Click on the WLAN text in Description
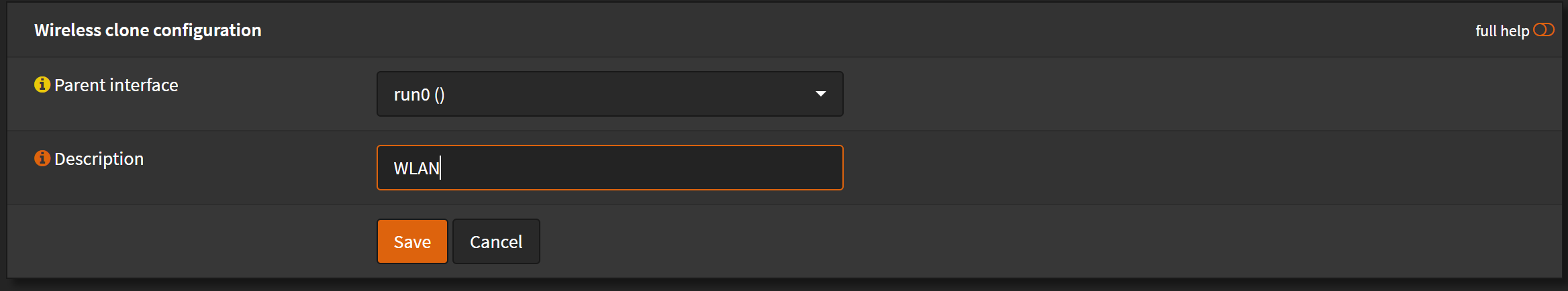The image size is (1568, 291). [416, 168]
